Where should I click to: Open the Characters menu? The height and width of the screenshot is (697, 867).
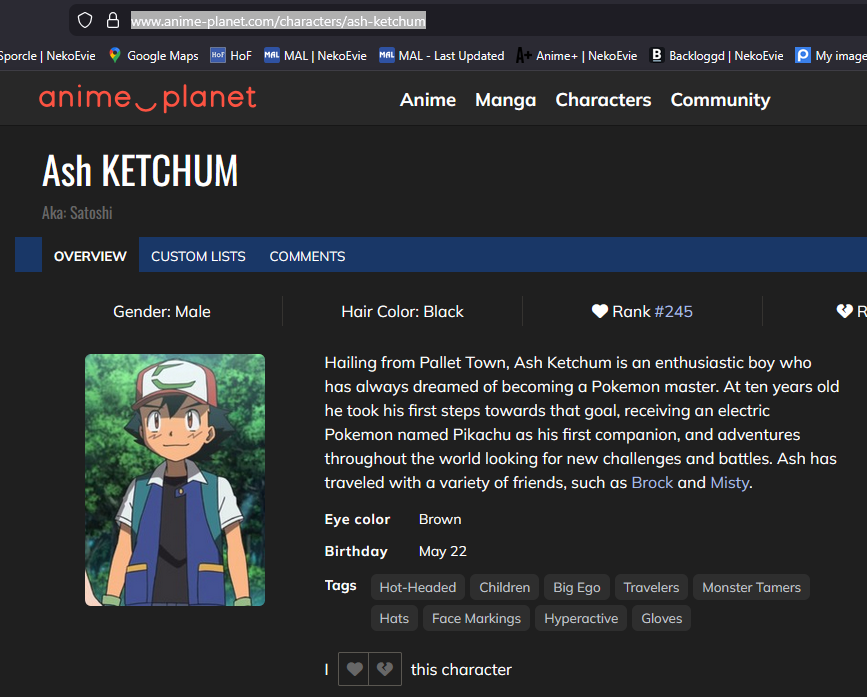click(x=603, y=100)
